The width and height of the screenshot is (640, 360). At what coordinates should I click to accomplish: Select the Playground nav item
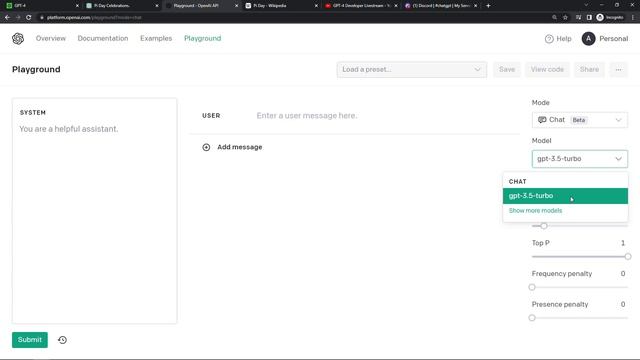(202, 38)
